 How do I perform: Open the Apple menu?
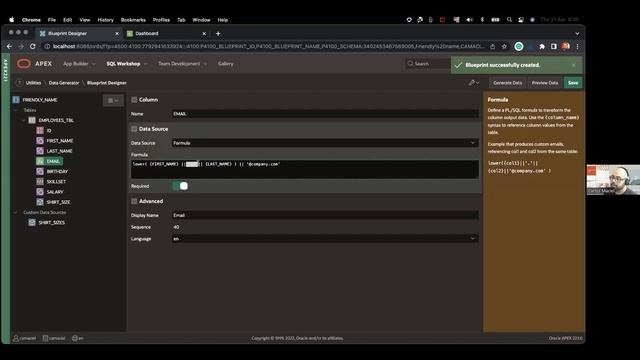coord(11,20)
